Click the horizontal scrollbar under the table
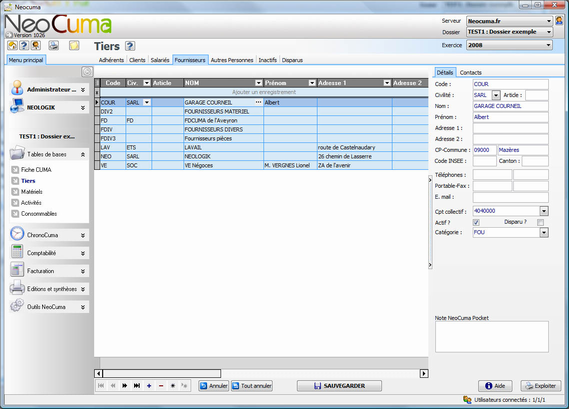This screenshot has width=569, height=409. click(x=261, y=373)
